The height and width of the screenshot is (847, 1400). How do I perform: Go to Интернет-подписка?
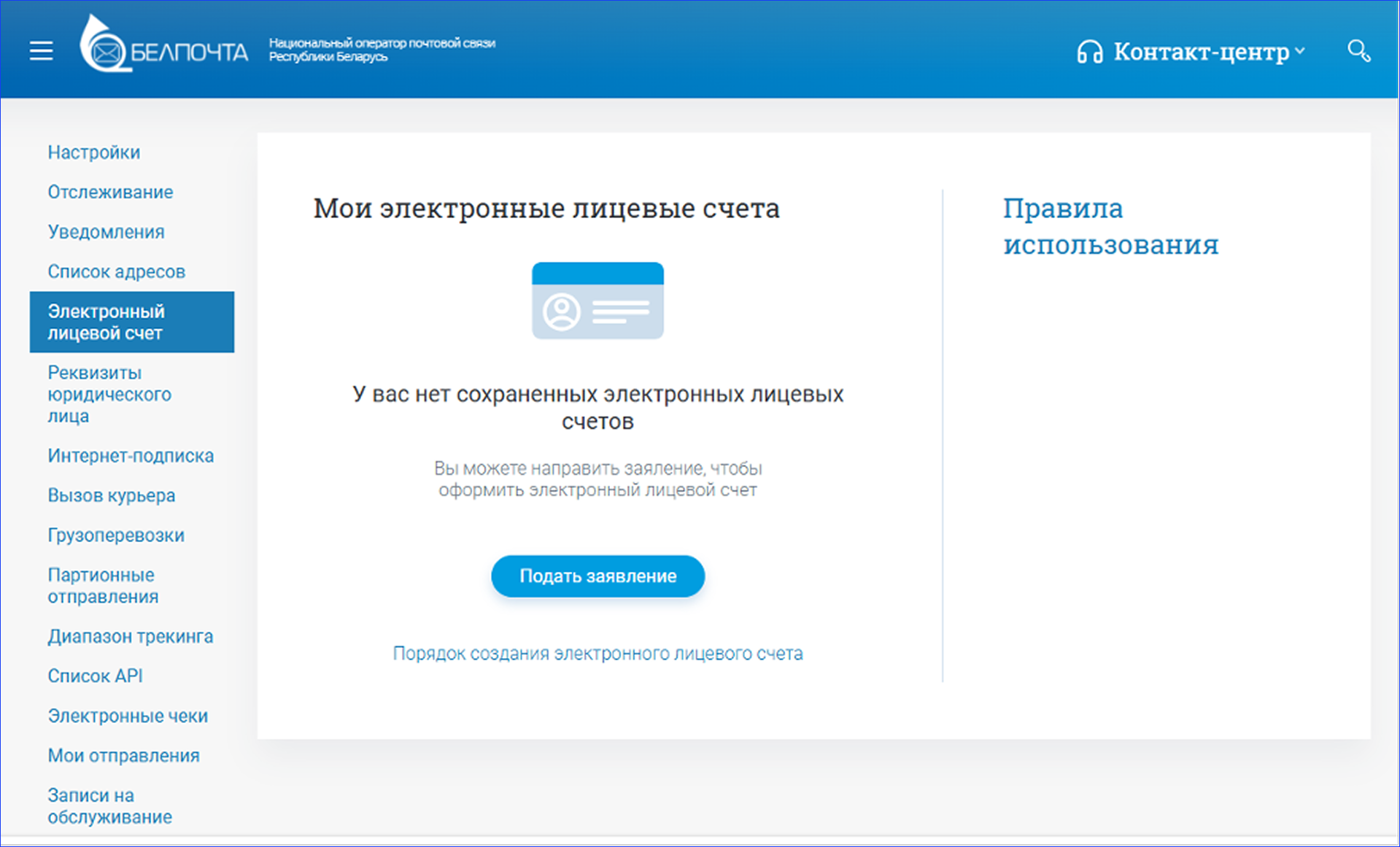pos(130,455)
